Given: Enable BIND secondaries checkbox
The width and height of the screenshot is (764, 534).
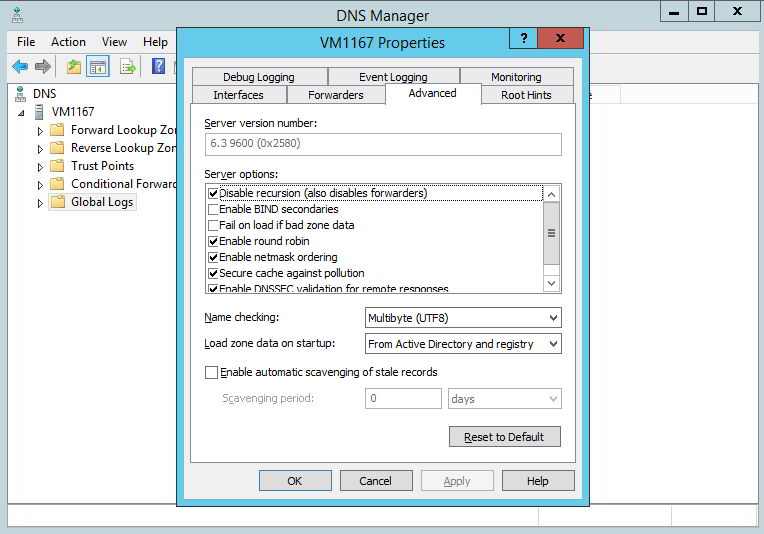Looking at the screenshot, I should point(213,210).
